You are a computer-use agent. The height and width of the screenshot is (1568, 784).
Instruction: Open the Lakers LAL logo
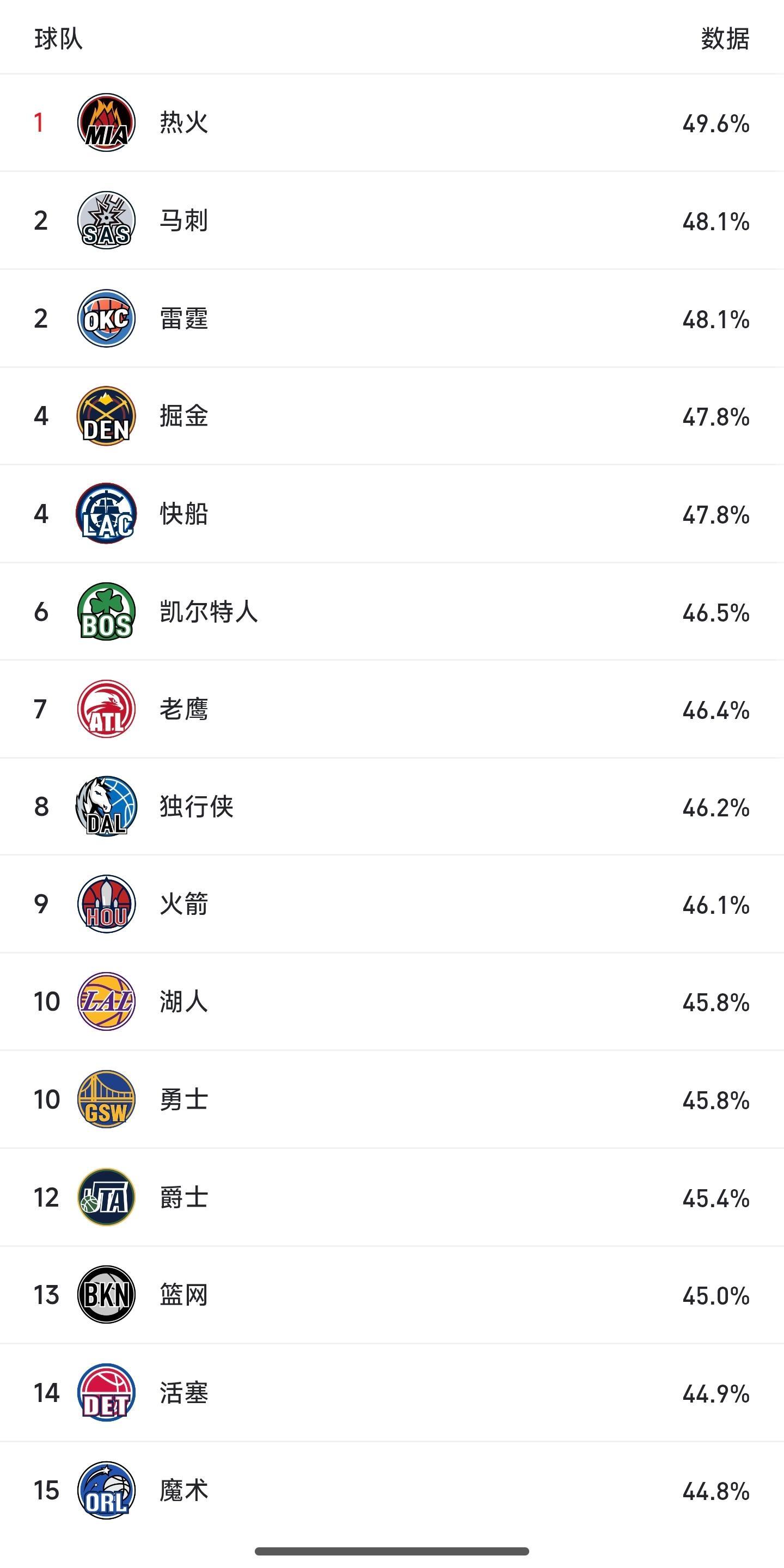click(107, 1001)
